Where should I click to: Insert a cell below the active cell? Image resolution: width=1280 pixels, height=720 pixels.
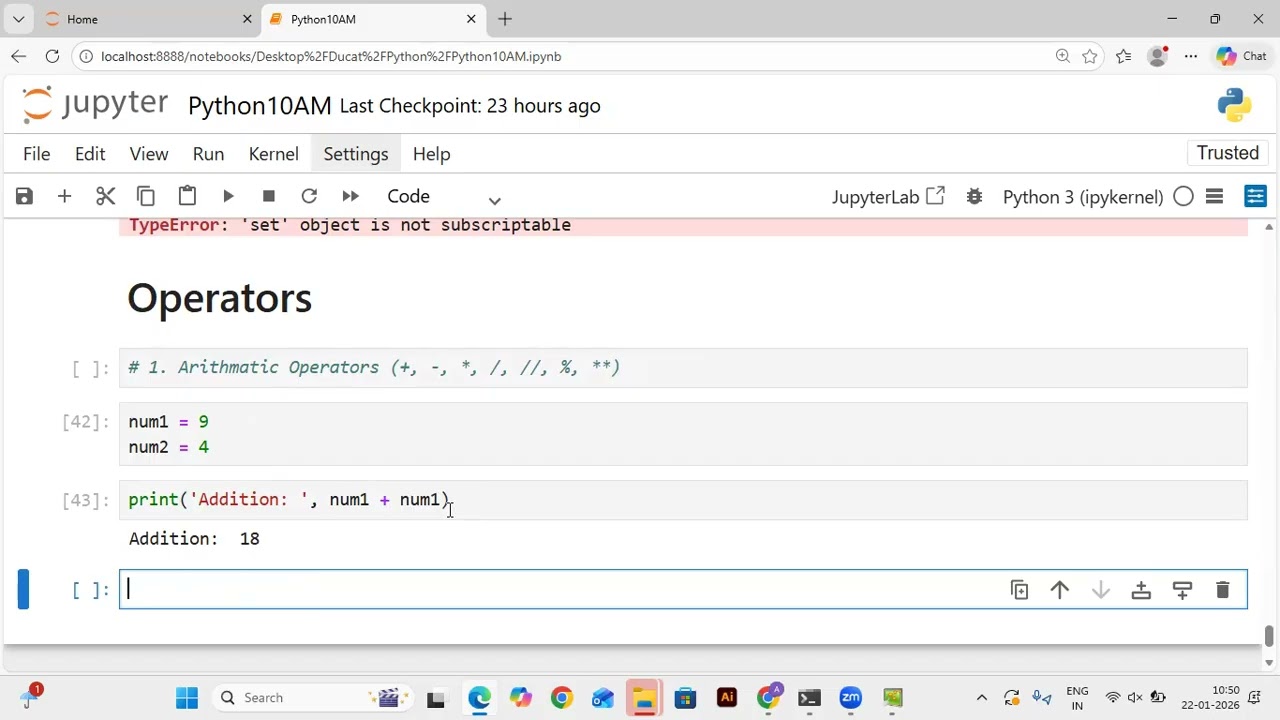point(1182,590)
